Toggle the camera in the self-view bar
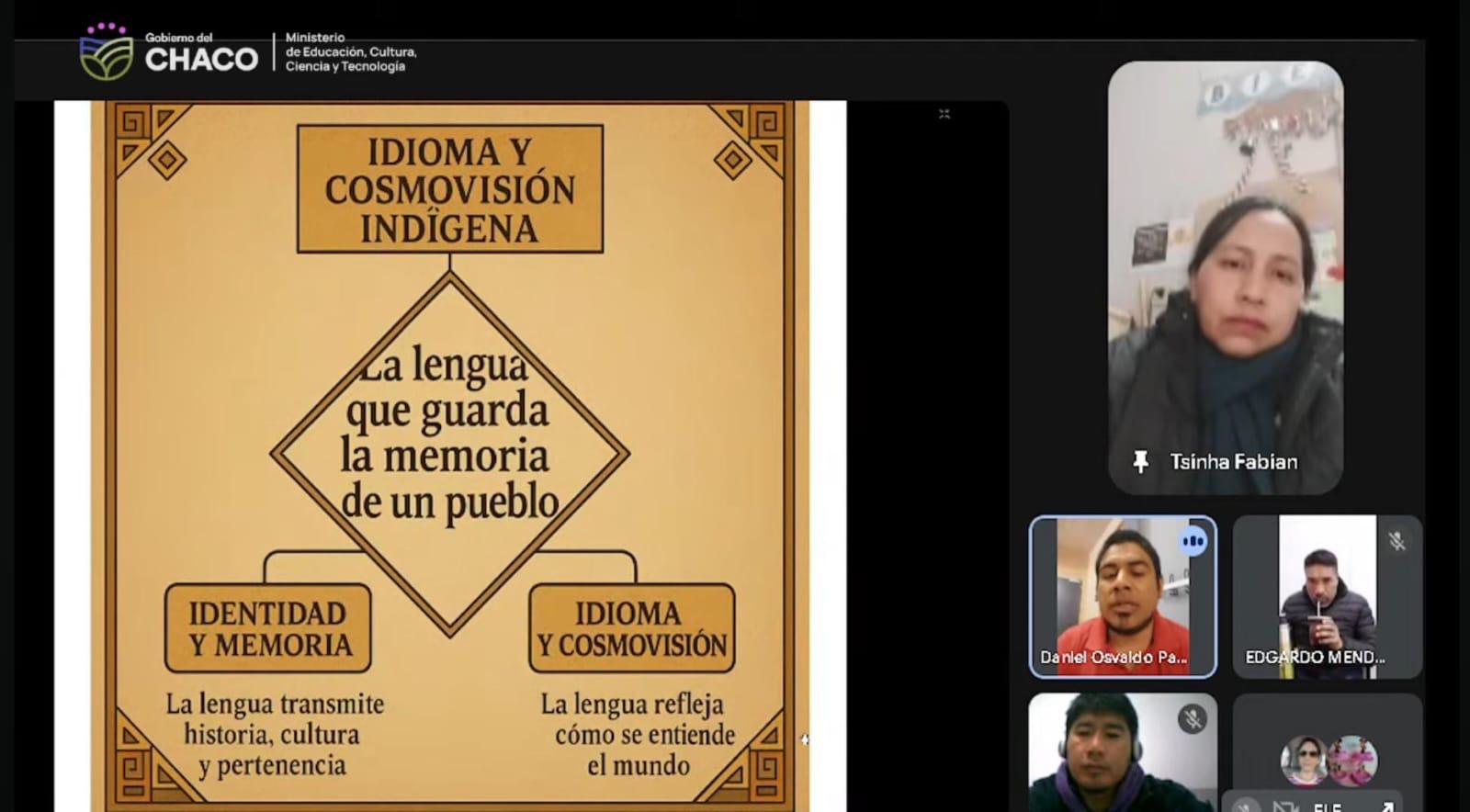This screenshot has width=1470, height=812. [1284, 806]
